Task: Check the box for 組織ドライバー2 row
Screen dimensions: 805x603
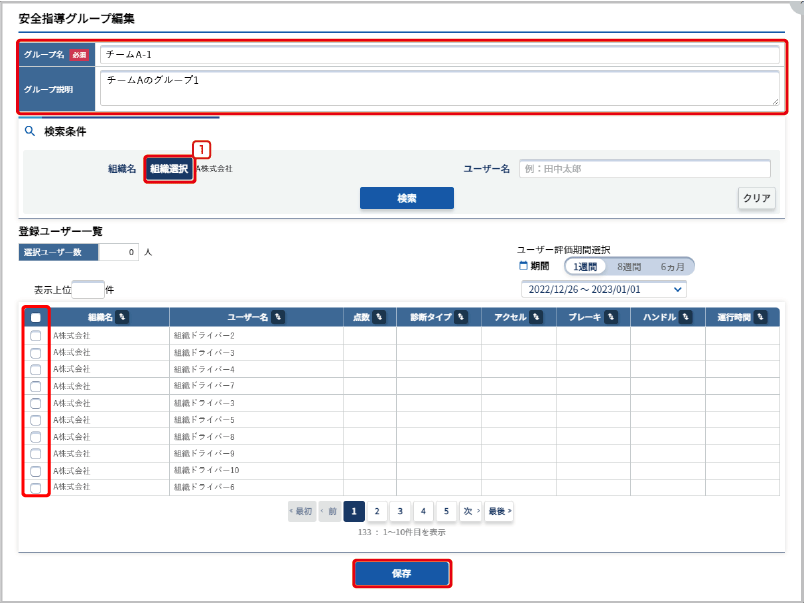Action: tap(35, 336)
